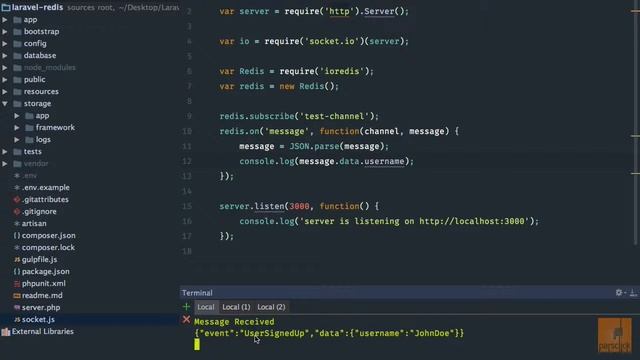Image resolution: width=640 pixels, height=360 pixels.
Task: Open gulpfile.js in the project tree
Action: coord(39,260)
